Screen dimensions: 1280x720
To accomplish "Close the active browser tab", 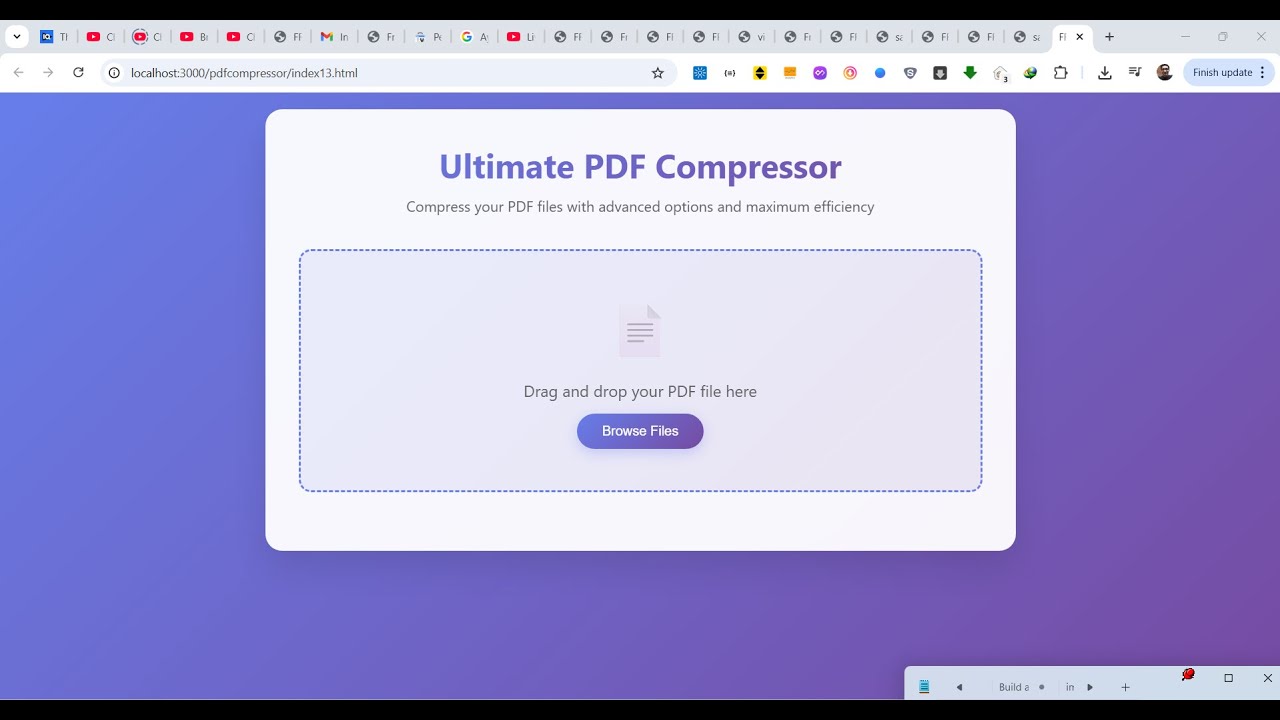I will 1080,37.
